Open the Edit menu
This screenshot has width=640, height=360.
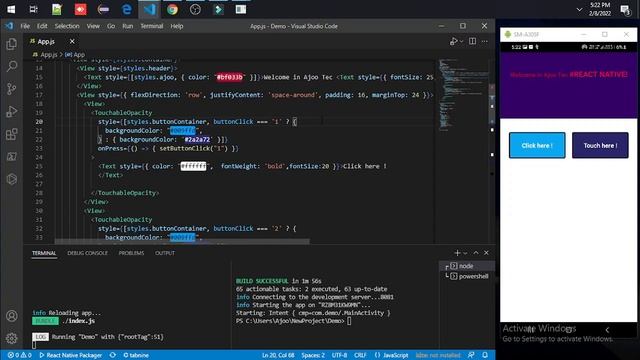pos(42,26)
